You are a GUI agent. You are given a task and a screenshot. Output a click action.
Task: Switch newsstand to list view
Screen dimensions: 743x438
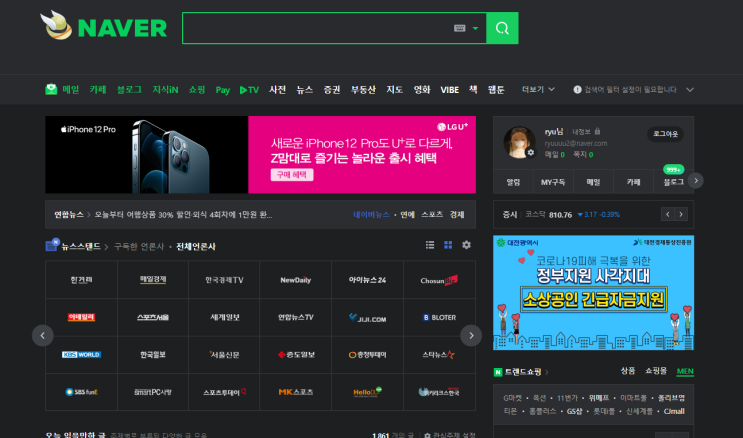click(x=430, y=245)
